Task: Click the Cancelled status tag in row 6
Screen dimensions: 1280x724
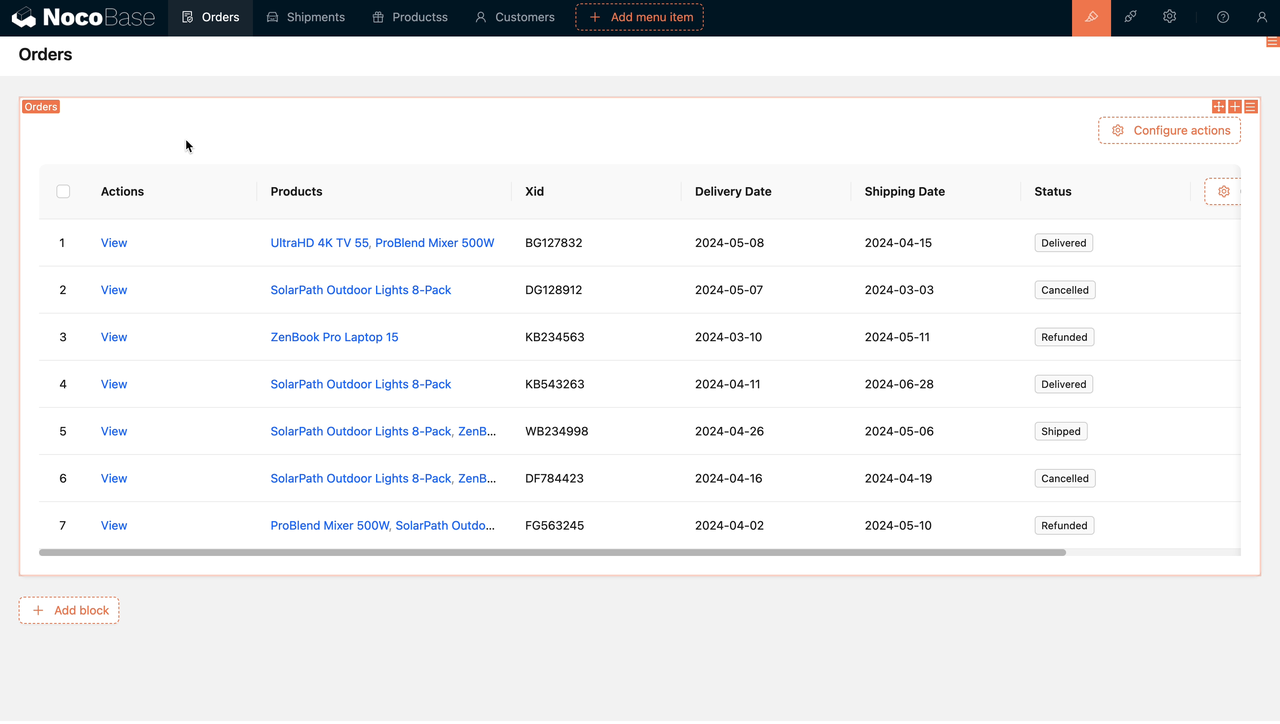Action: [x=1065, y=478]
